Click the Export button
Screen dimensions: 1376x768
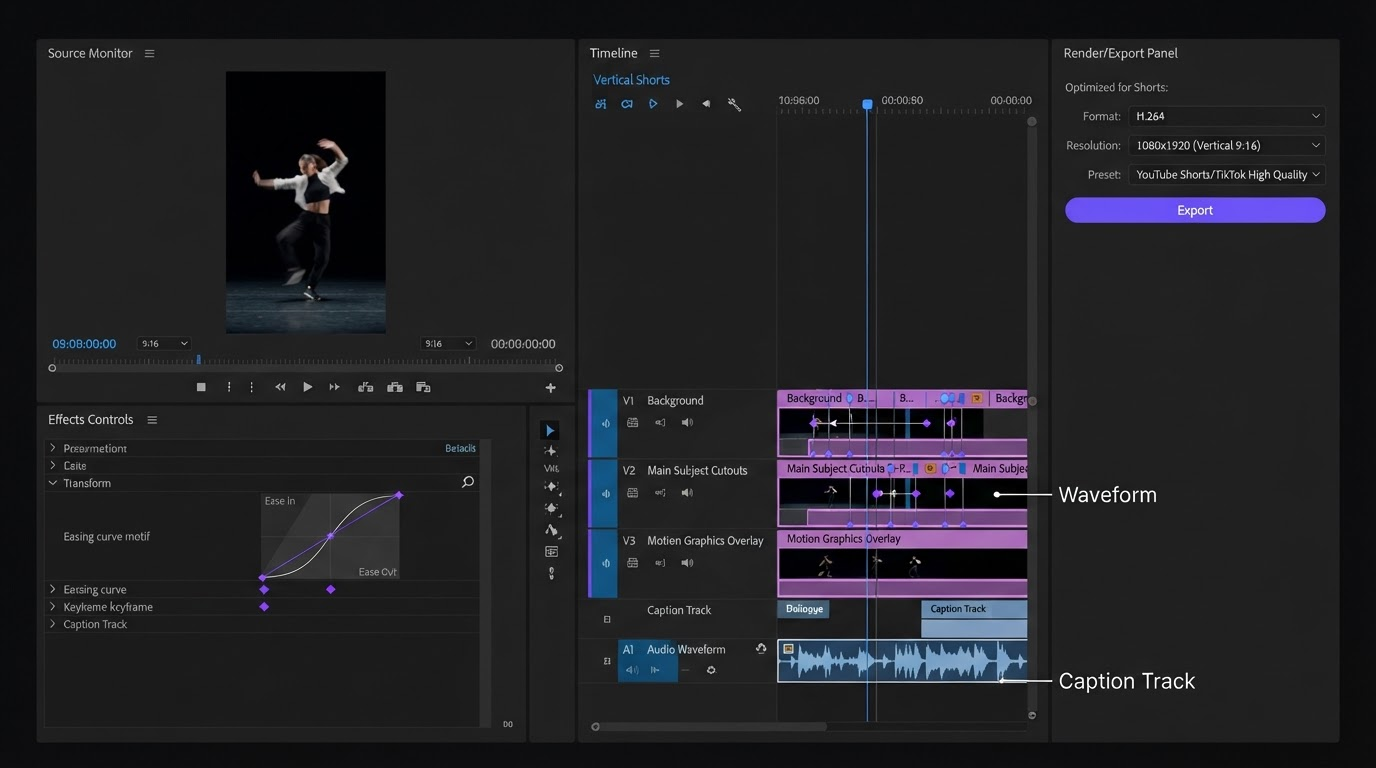pyautogui.click(x=1195, y=210)
